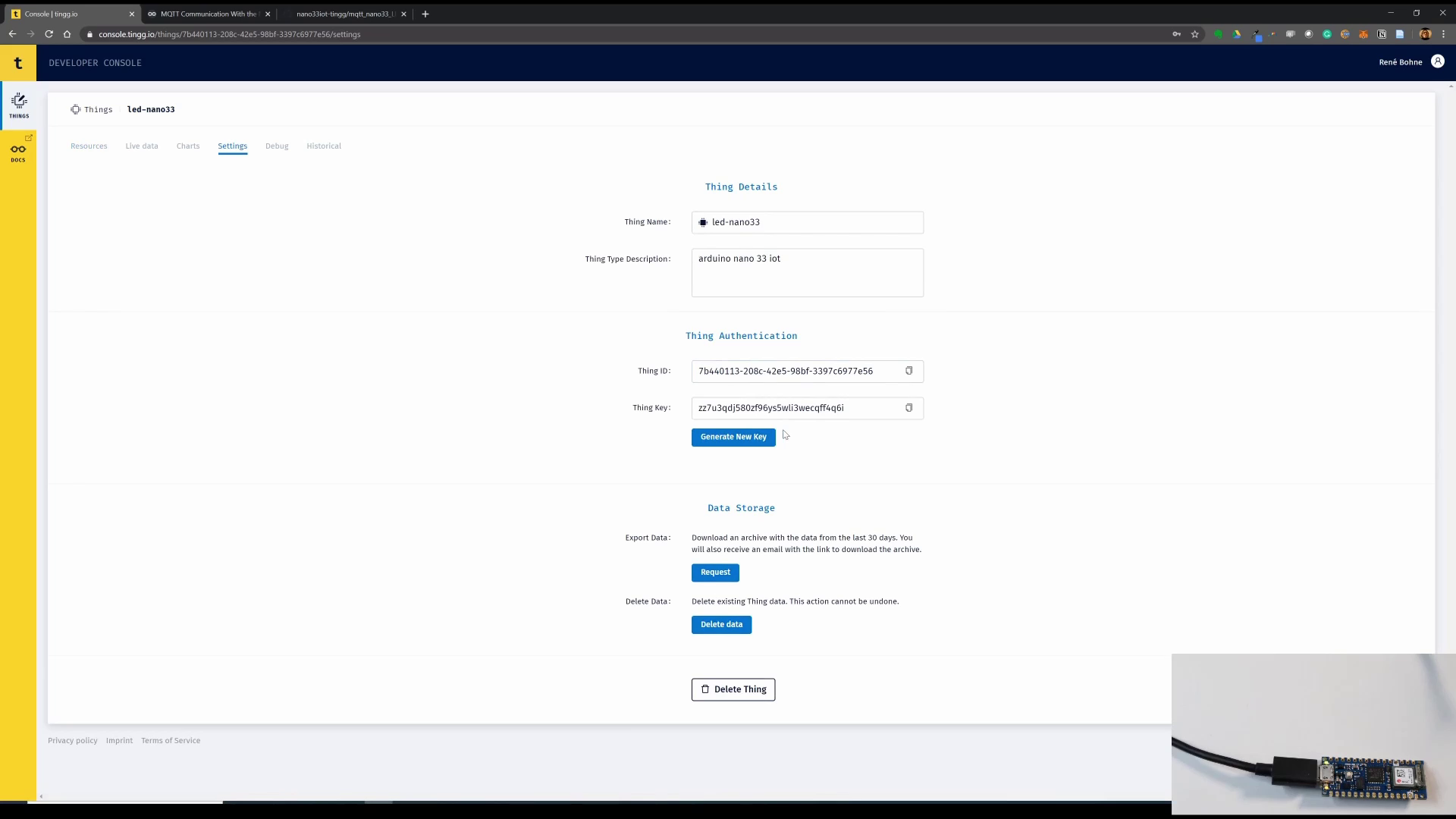Go to Things breadcrumb link
The image size is (1456, 819).
coord(98,109)
